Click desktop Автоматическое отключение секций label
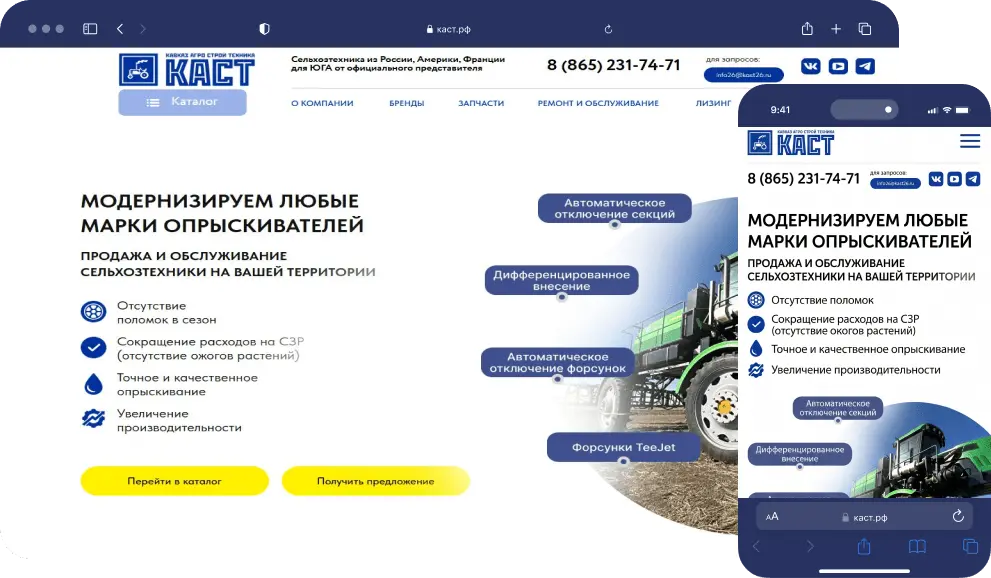 (x=614, y=208)
